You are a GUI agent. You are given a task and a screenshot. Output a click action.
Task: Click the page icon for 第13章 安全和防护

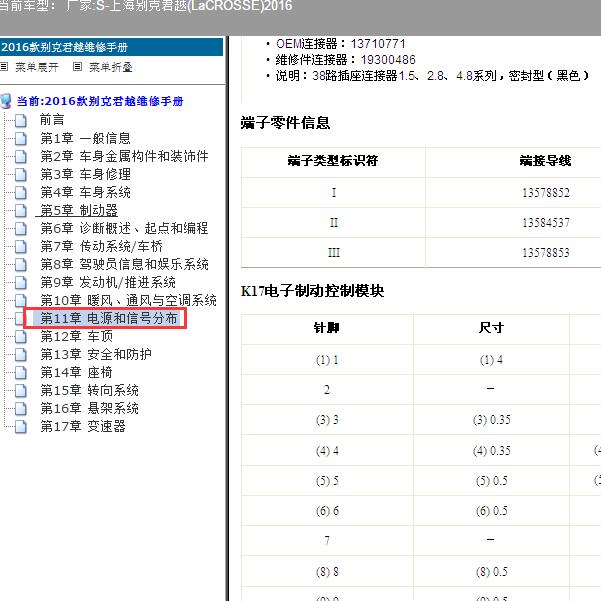(x=21, y=355)
